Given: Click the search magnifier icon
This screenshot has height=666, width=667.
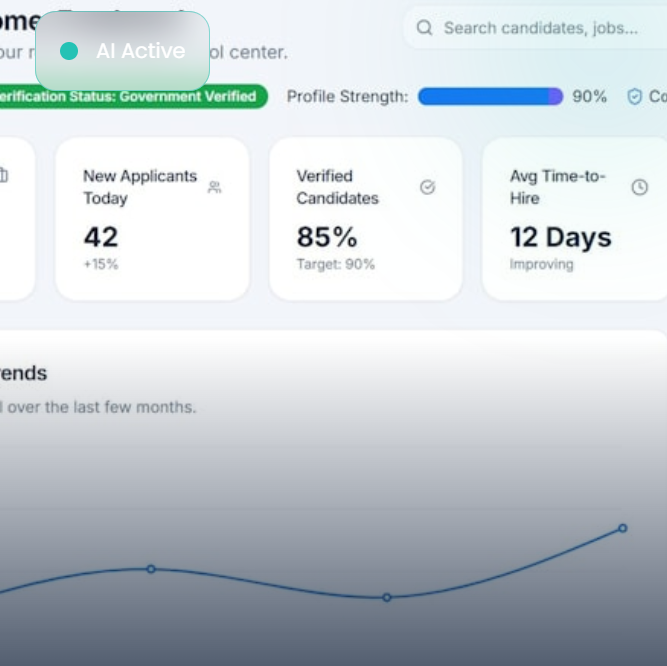Looking at the screenshot, I should (x=424, y=28).
